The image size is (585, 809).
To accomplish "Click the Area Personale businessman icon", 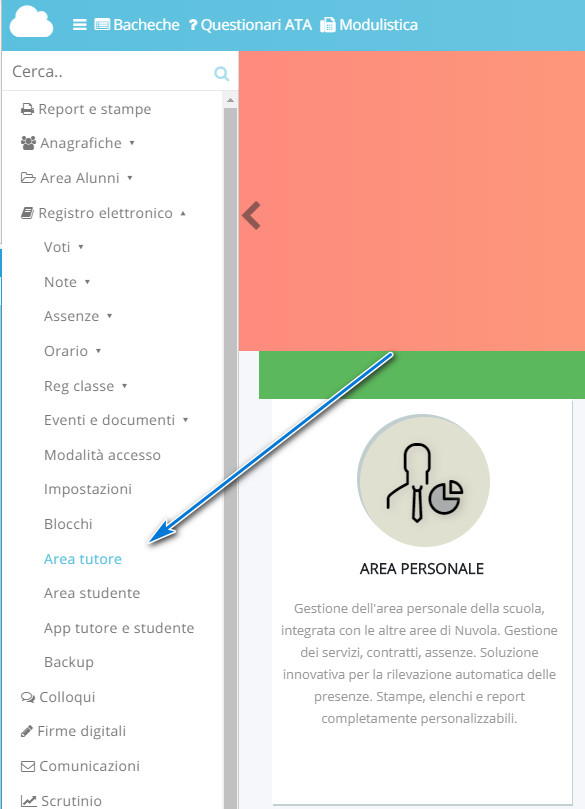I will coord(424,481).
